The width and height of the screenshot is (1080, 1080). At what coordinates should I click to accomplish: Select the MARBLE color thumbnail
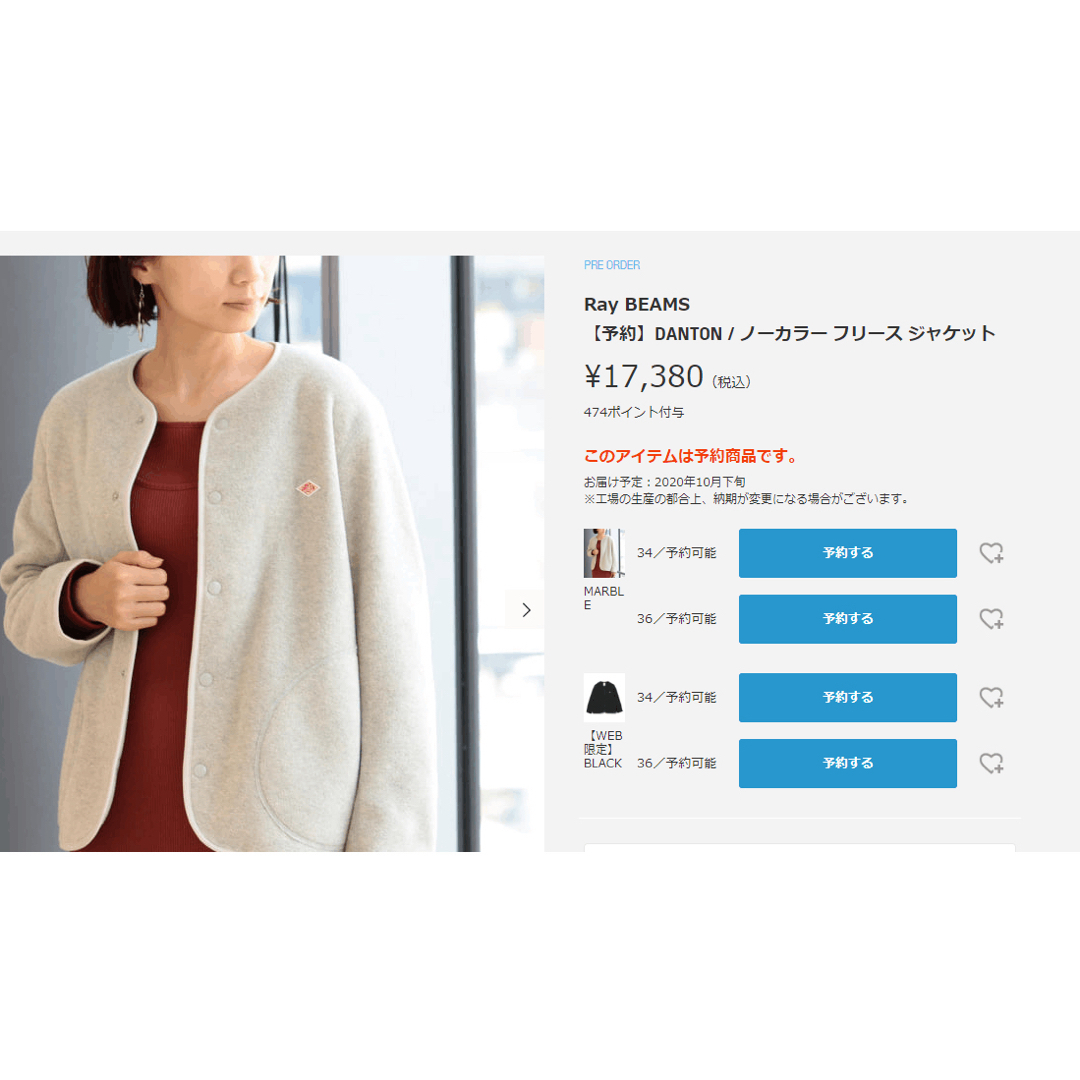[604, 553]
